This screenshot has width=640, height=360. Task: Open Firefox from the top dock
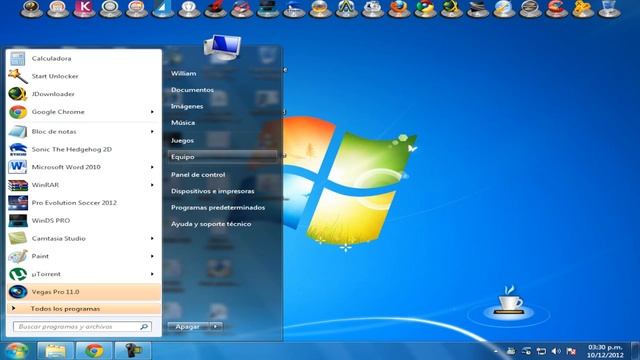[x=399, y=8]
